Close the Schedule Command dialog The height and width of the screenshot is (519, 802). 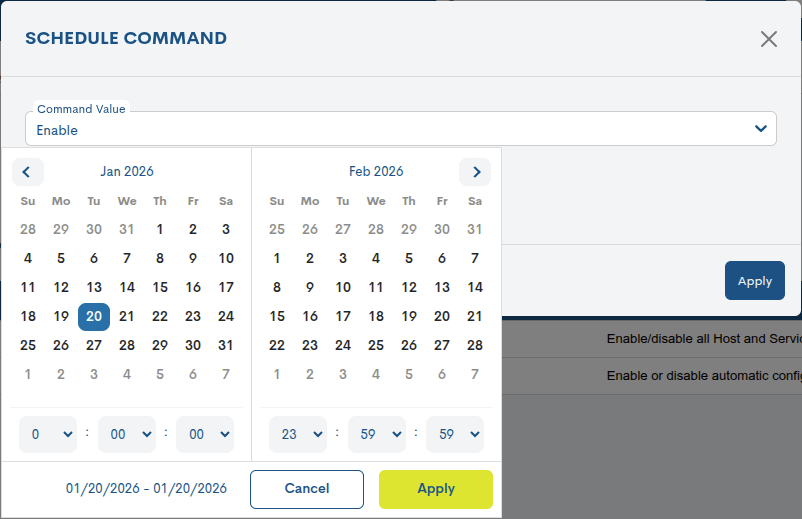click(768, 39)
